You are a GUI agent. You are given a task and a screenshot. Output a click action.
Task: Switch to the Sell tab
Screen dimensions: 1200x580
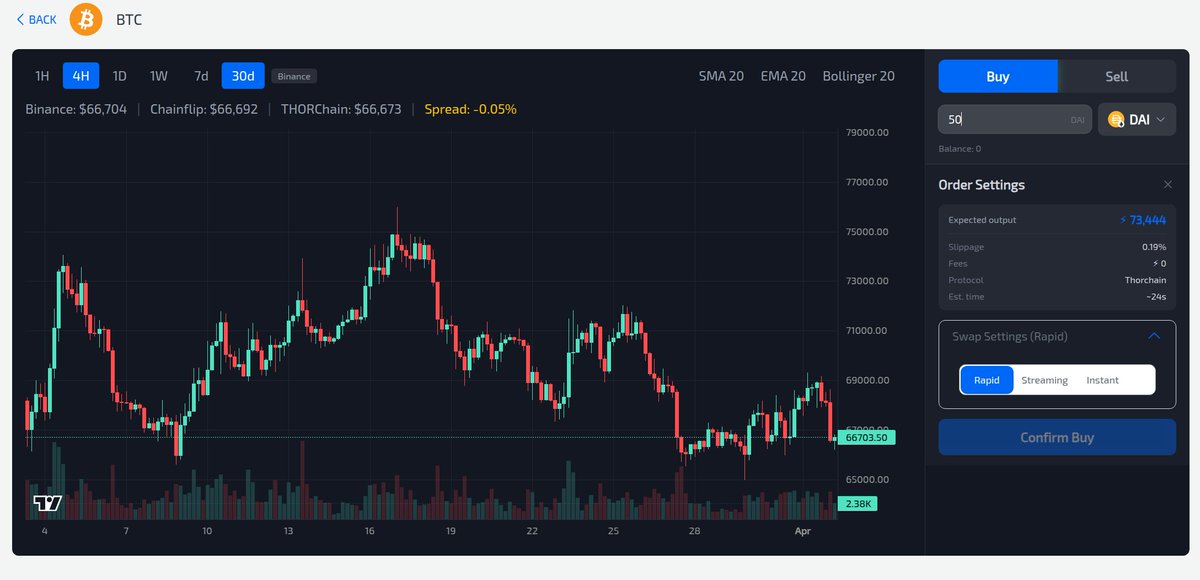pos(1117,76)
